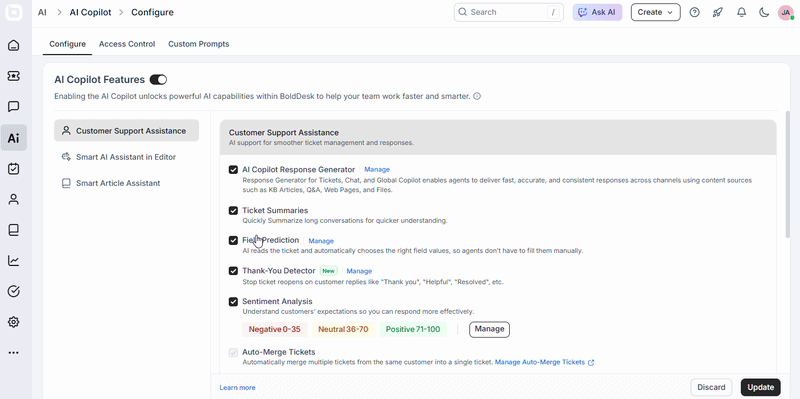Image resolution: width=800 pixels, height=399 pixels.
Task: Click the search magnifier icon
Action: pos(463,12)
